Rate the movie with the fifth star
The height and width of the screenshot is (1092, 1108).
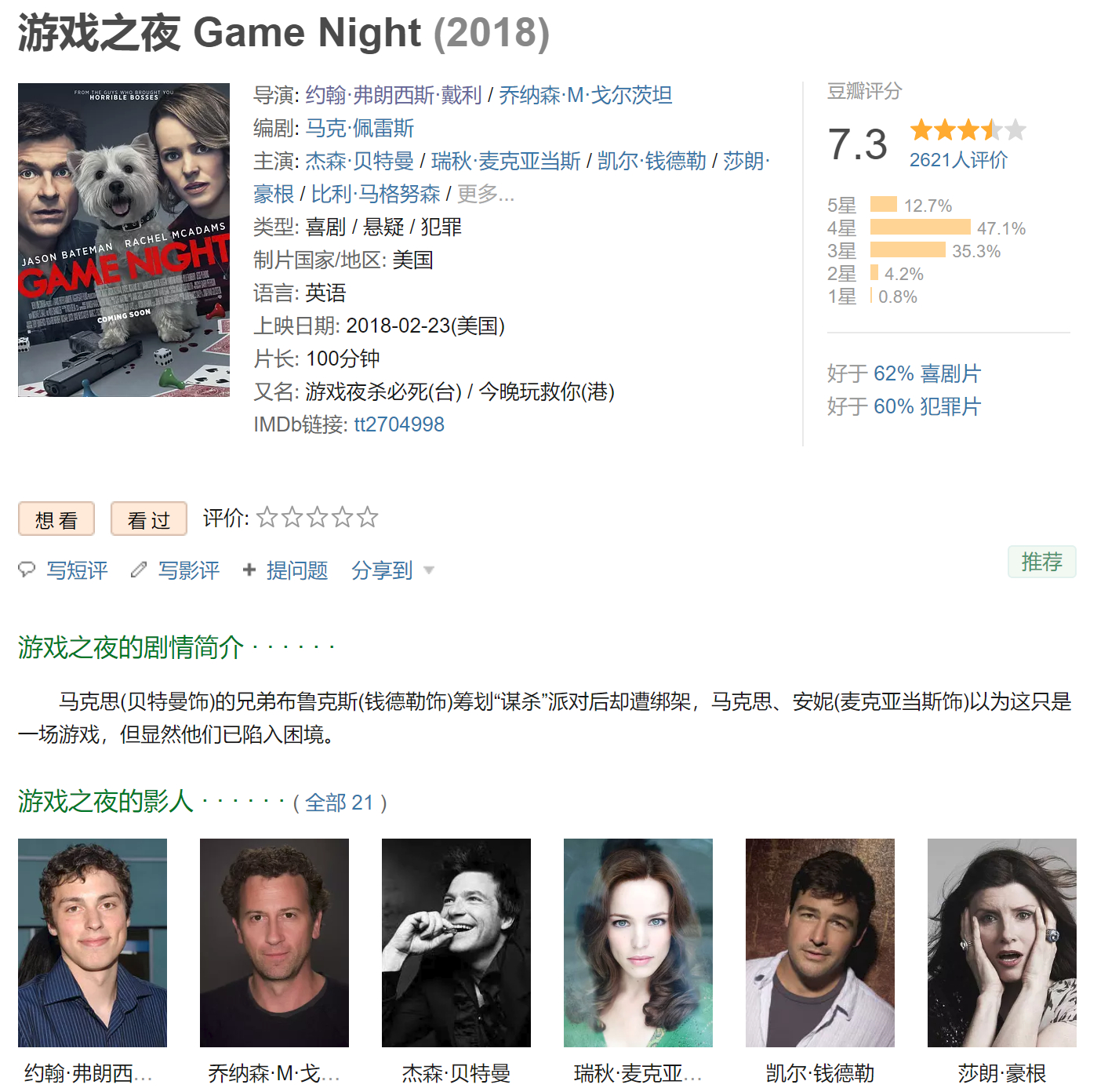pyautogui.click(x=368, y=517)
